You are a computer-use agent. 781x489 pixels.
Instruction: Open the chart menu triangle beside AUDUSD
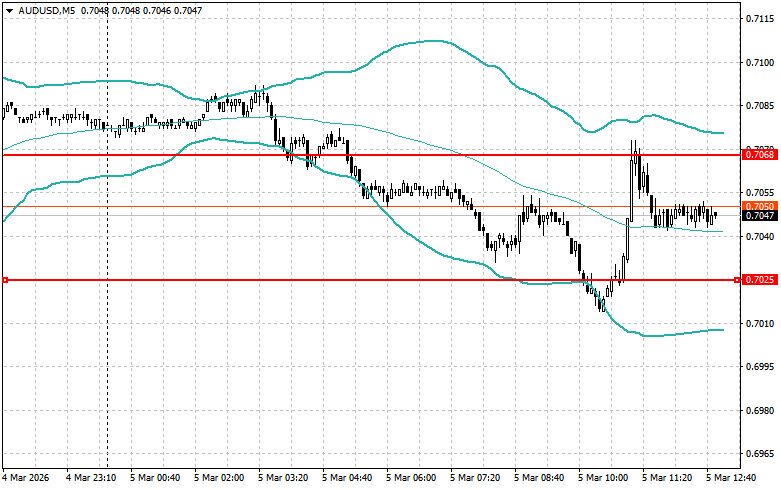coord(9,10)
